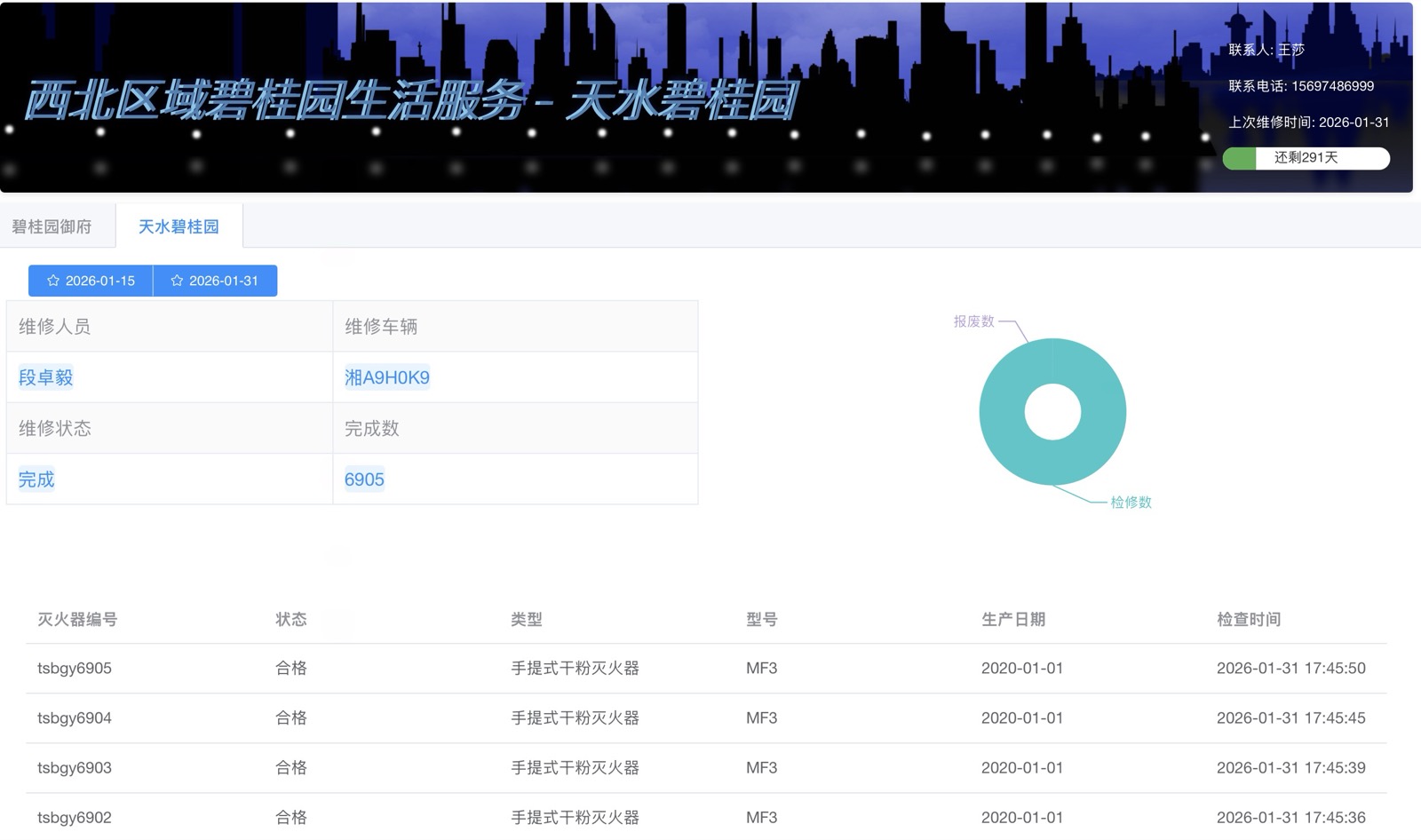1421x840 pixels.
Task: Click the 灭火器编号 column header
Action: pos(77,619)
